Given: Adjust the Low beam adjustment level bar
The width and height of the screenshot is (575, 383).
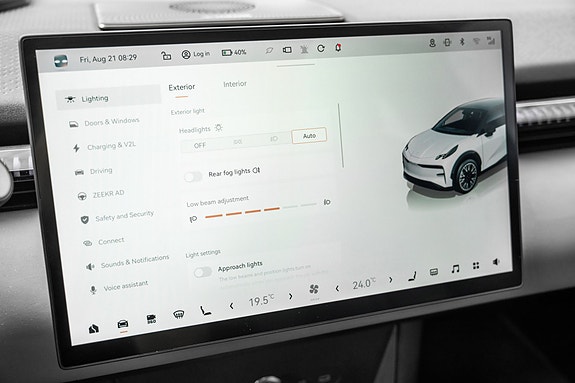Looking at the screenshot, I should (260, 211).
